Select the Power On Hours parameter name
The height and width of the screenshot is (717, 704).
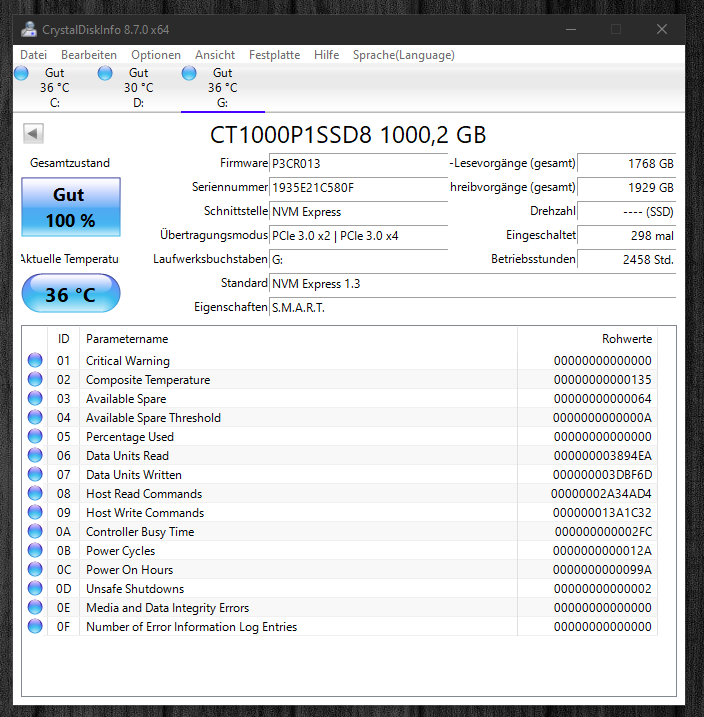coord(129,570)
